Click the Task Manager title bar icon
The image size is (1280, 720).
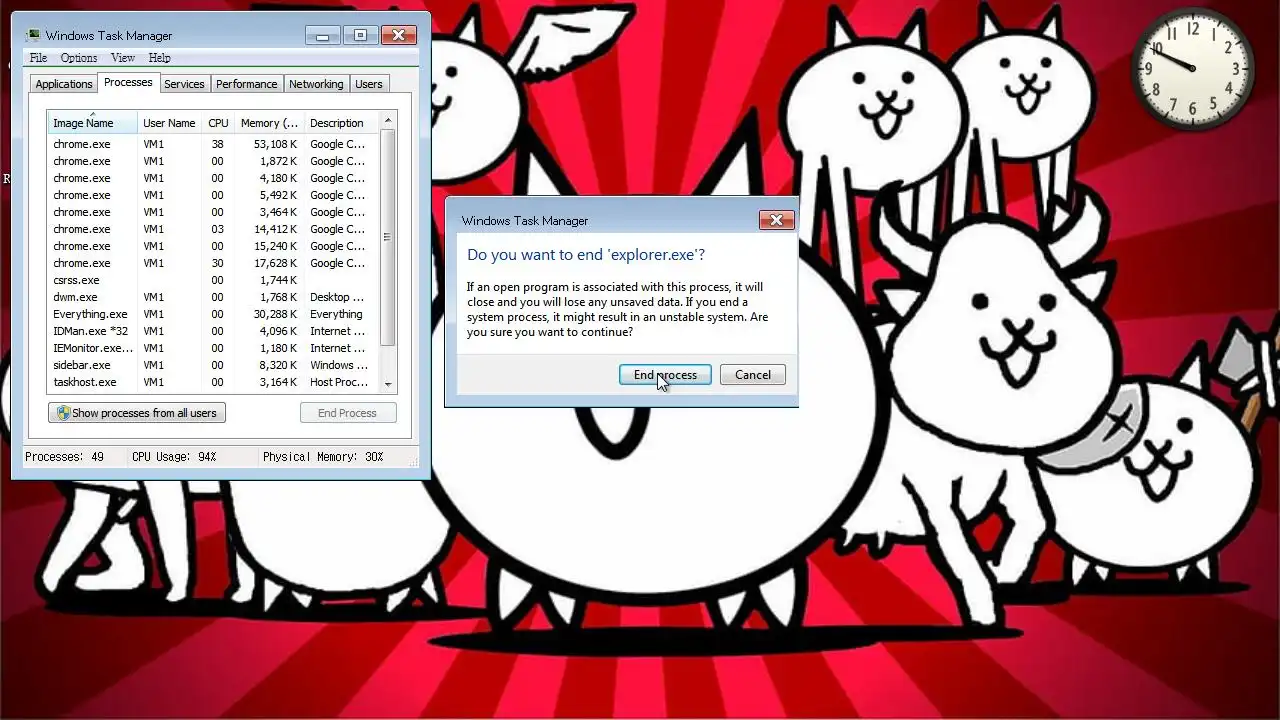(x=34, y=36)
